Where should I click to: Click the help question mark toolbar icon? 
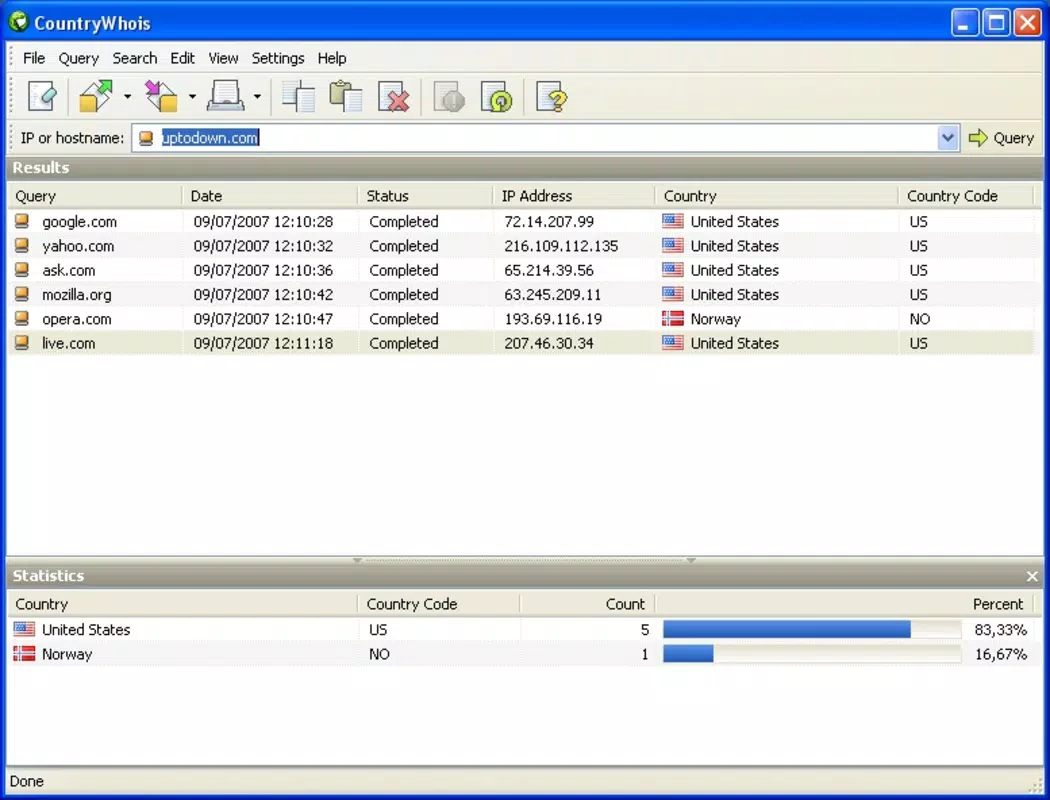[552, 97]
